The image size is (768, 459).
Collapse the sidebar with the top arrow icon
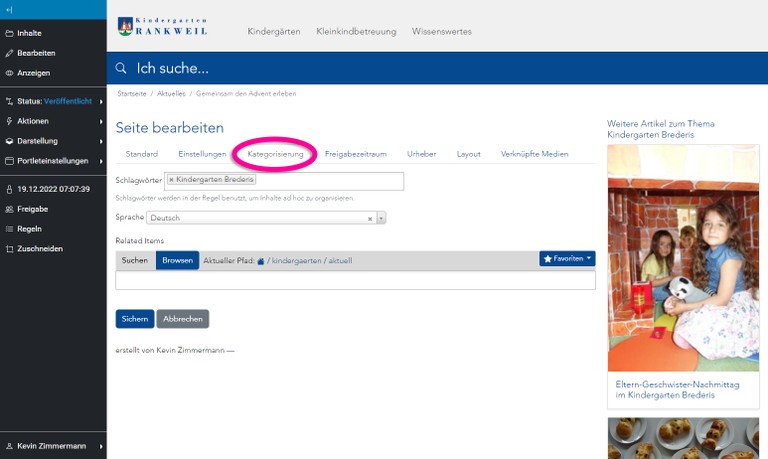pyautogui.click(x=9, y=10)
